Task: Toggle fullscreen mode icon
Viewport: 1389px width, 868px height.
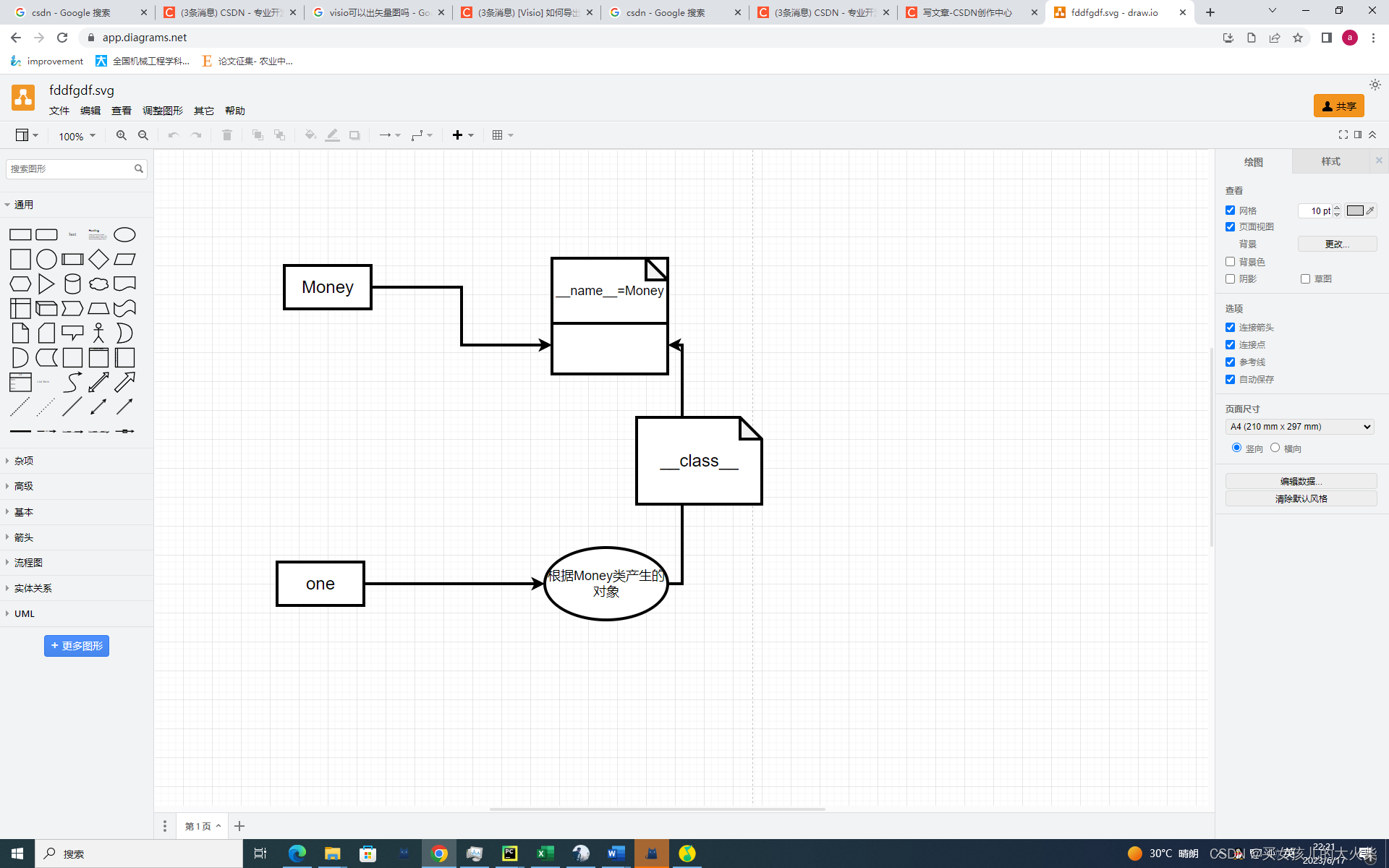Action: point(1343,135)
